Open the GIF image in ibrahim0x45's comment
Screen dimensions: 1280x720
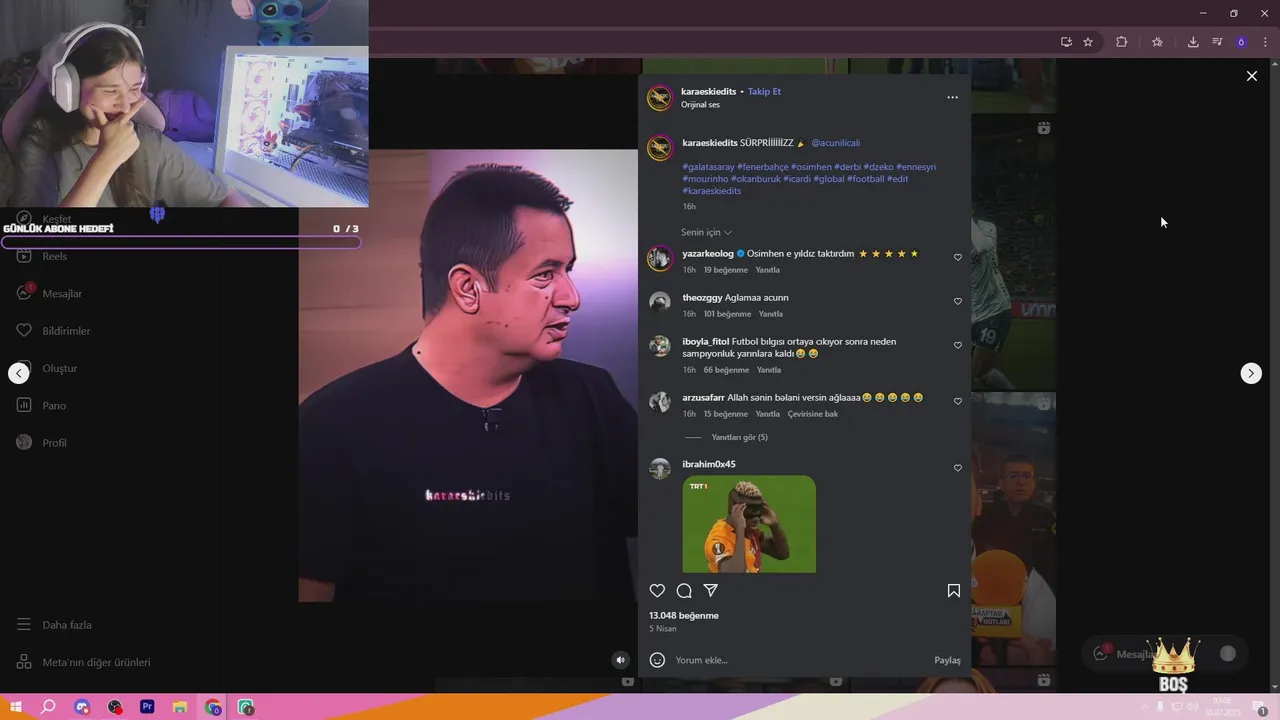tap(749, 524)
